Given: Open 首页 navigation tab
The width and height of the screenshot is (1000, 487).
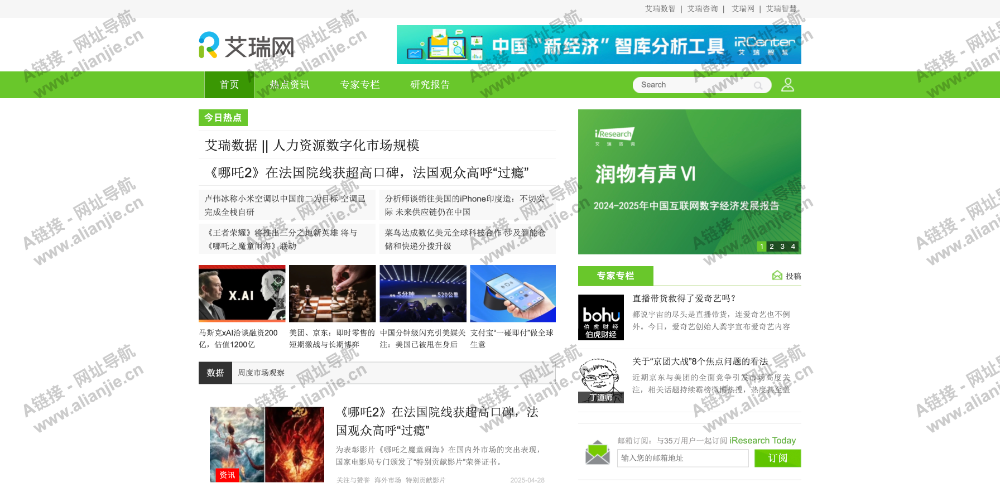Looking at the screenshot, I should (229, 85).
